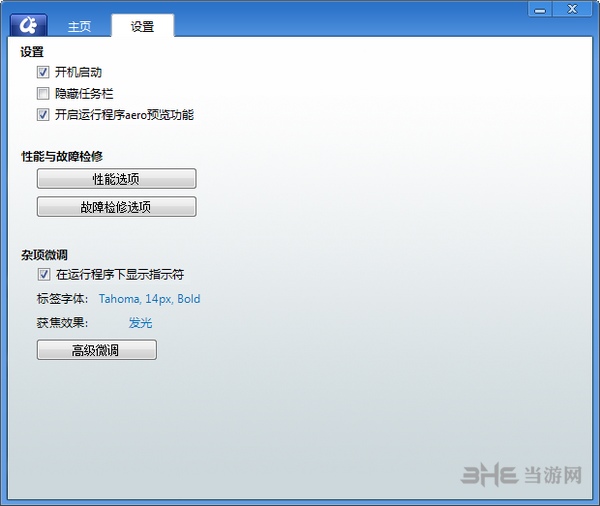Click the 获焦效果 label
Screen dimensions: 600x506
pyautogui.click(x=62, y=323)
